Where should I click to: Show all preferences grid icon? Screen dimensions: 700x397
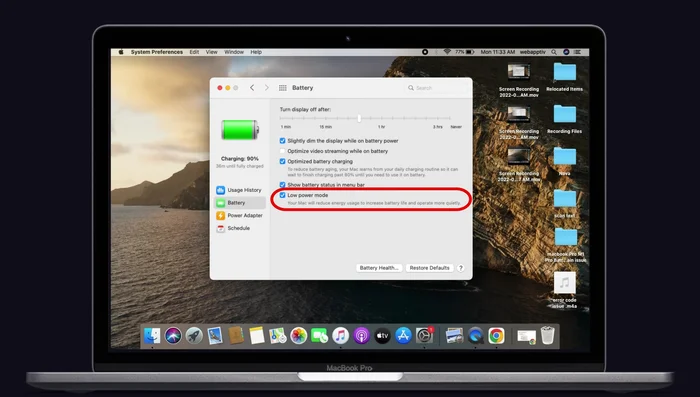click(283, 88)
